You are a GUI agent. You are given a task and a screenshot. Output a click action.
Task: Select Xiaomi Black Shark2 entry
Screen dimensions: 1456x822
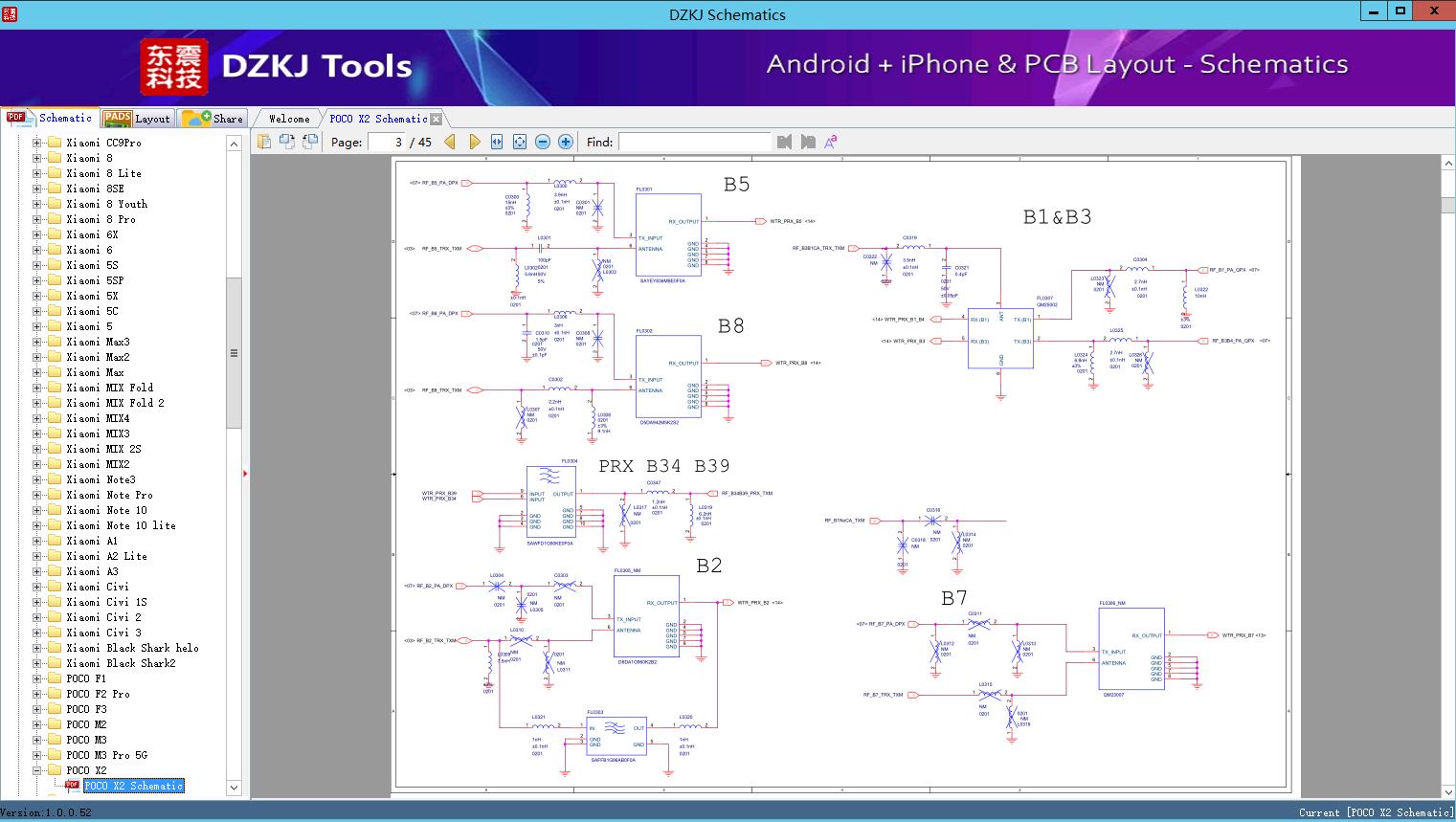coord(121,663)
